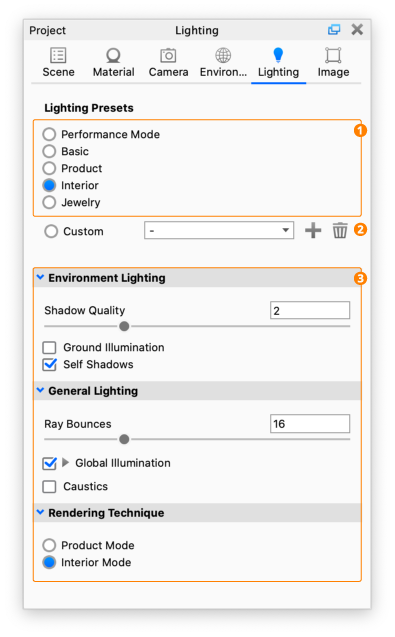Screen dimensions: 395x637
Task: Click the Ray Bounces value field
Action: point(310,424)
